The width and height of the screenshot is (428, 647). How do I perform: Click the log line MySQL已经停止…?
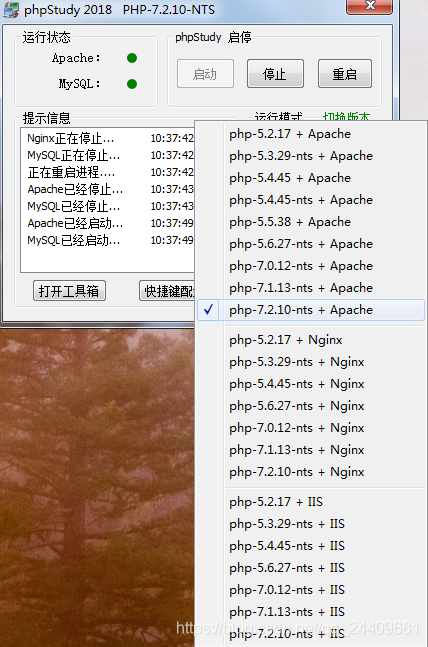tap(73, 206)
